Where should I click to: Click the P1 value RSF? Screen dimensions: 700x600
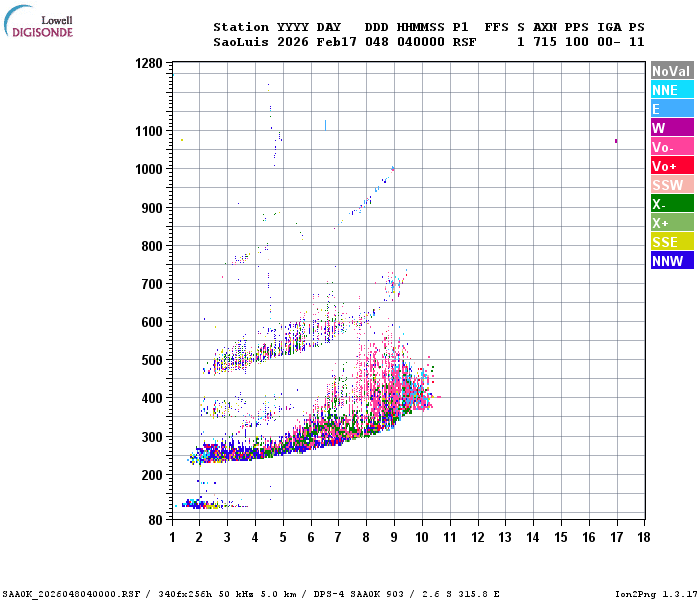point(464,42)
